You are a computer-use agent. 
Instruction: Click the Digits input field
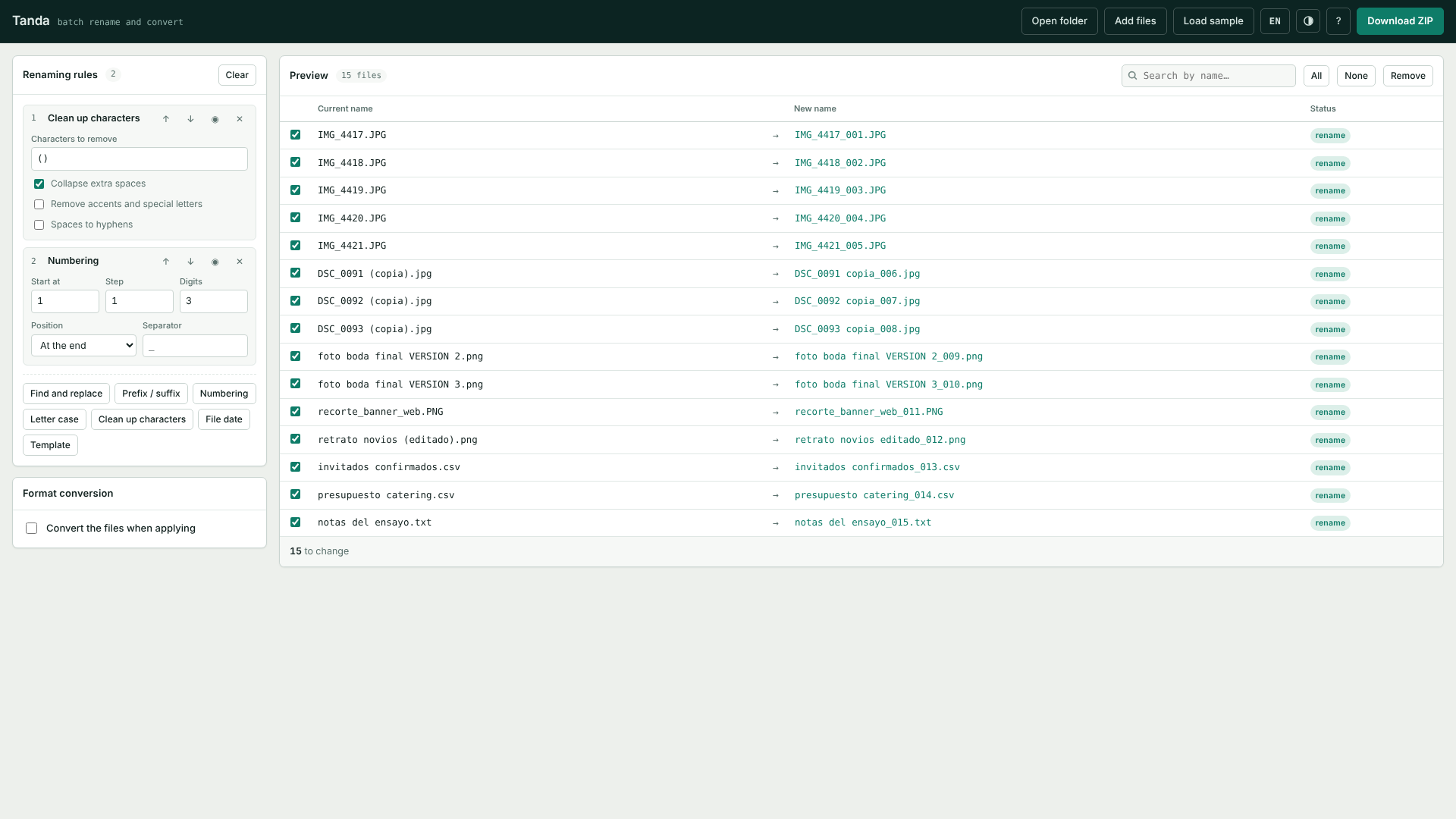(214, 302)
